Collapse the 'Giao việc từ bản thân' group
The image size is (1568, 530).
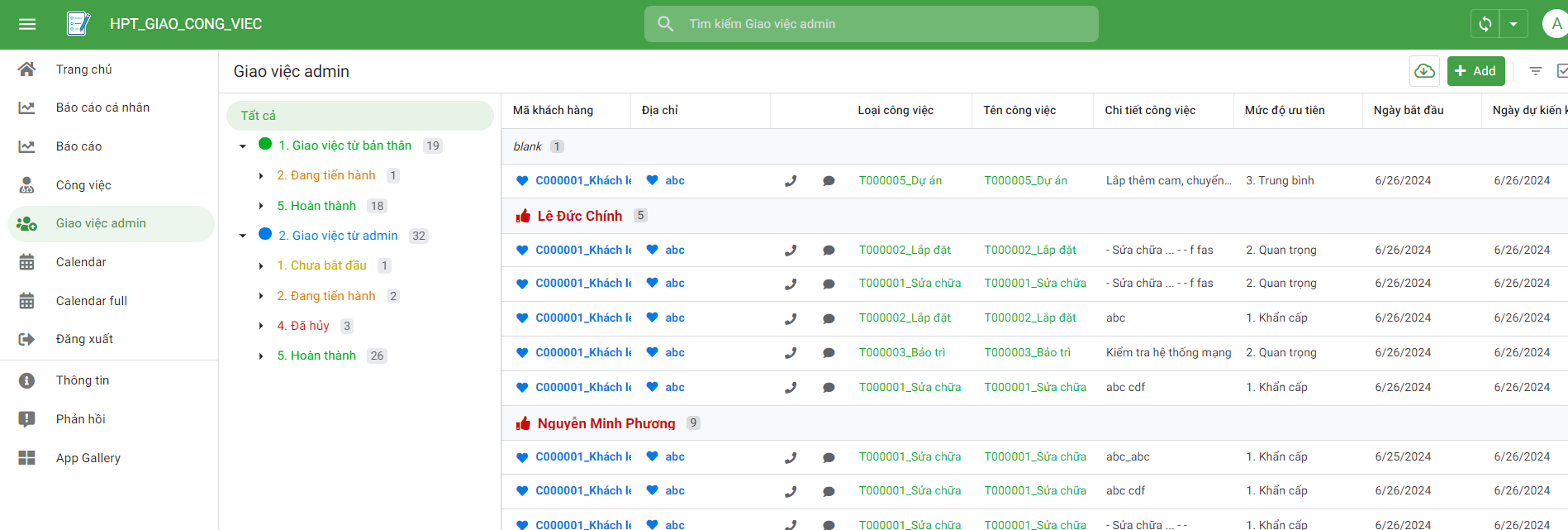(243, 146)
